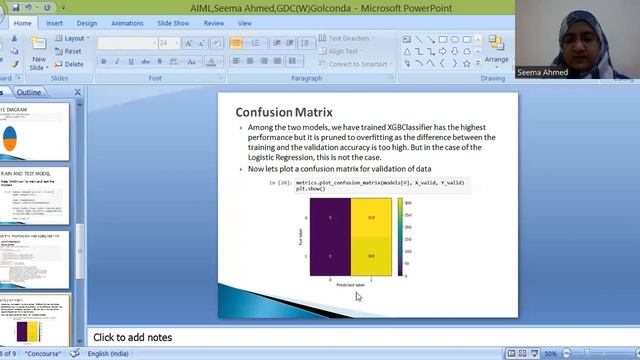Align text right
This screenshot has height=360, width=640.
pos(264,61)
